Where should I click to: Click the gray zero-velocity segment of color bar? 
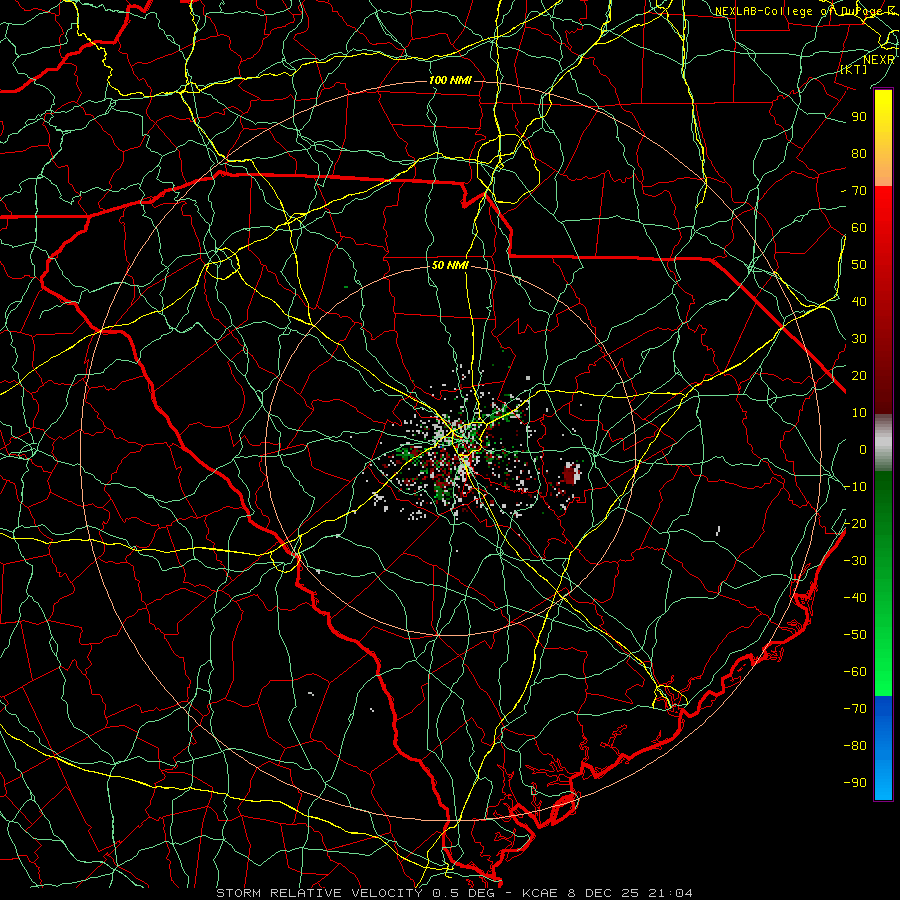[883, 442]
